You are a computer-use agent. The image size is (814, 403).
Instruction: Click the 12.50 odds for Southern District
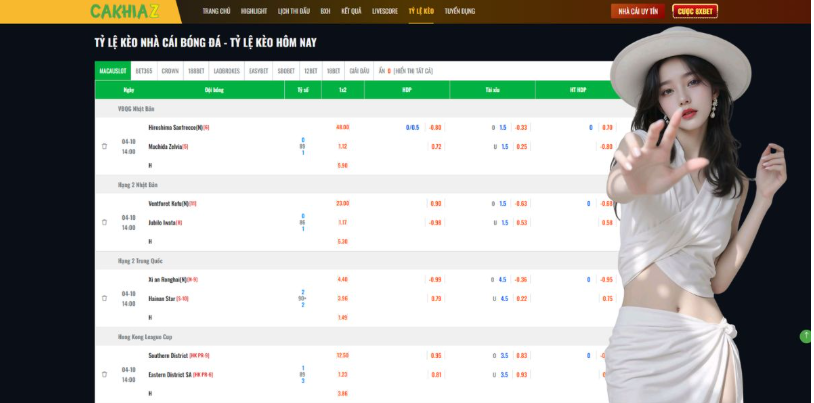pyautogui.click(x=343, y=356)
